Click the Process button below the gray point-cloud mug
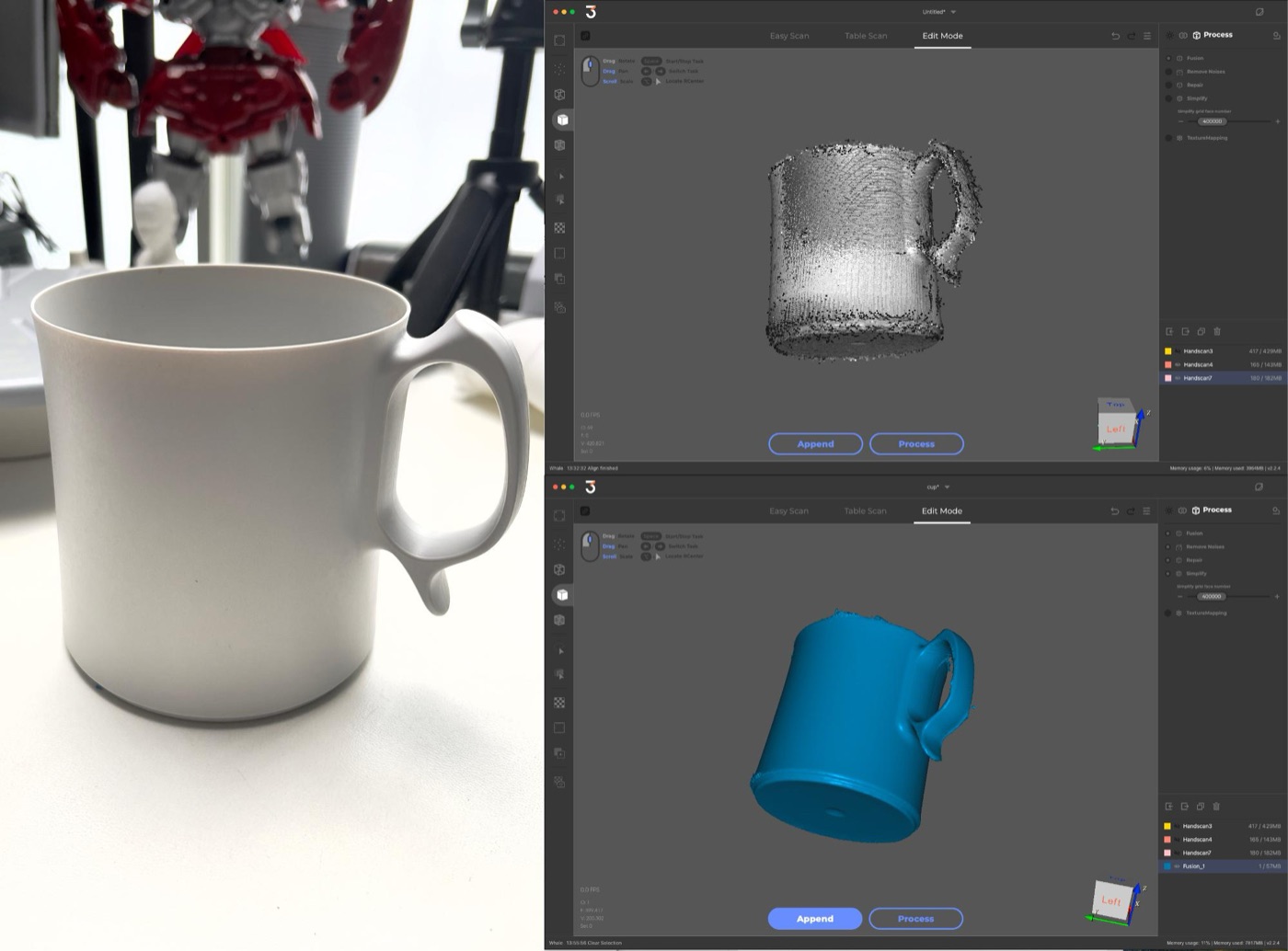This screenshot has height=951, width=1288. (x=916, y=443)
